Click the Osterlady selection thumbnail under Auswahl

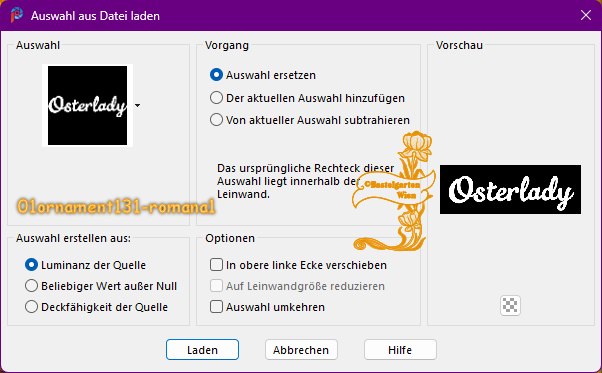88,106
